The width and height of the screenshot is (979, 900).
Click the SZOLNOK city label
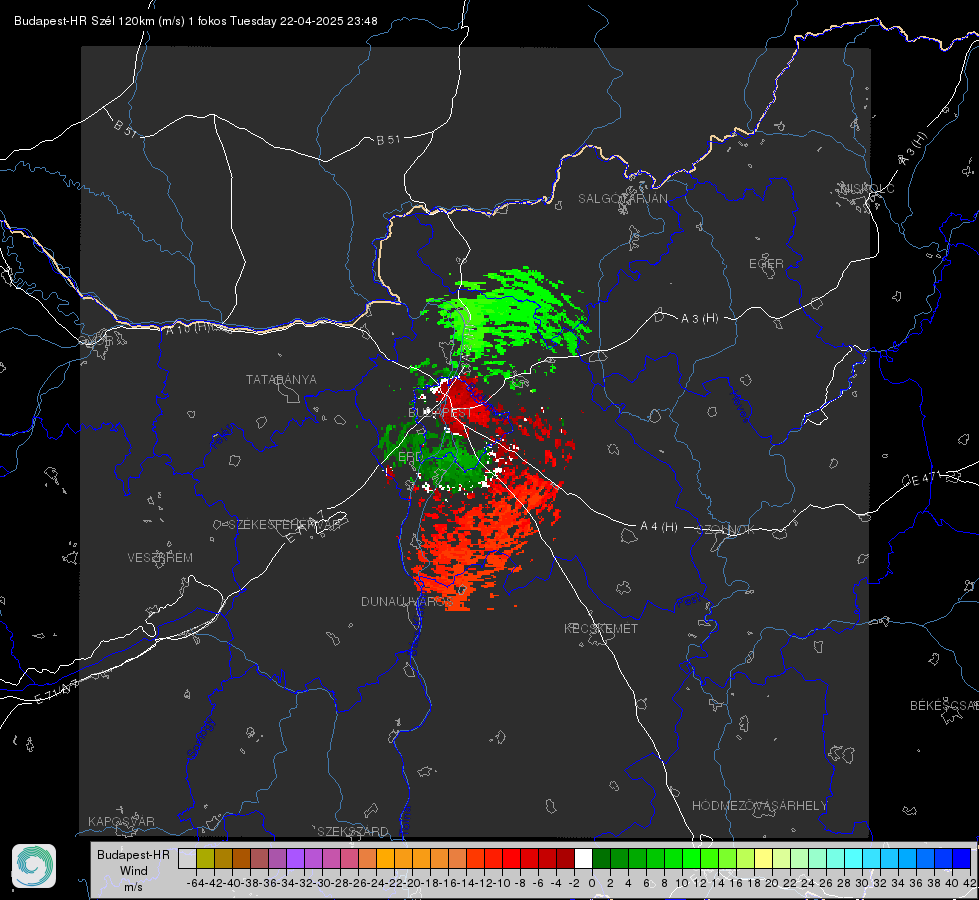point(727,530)
